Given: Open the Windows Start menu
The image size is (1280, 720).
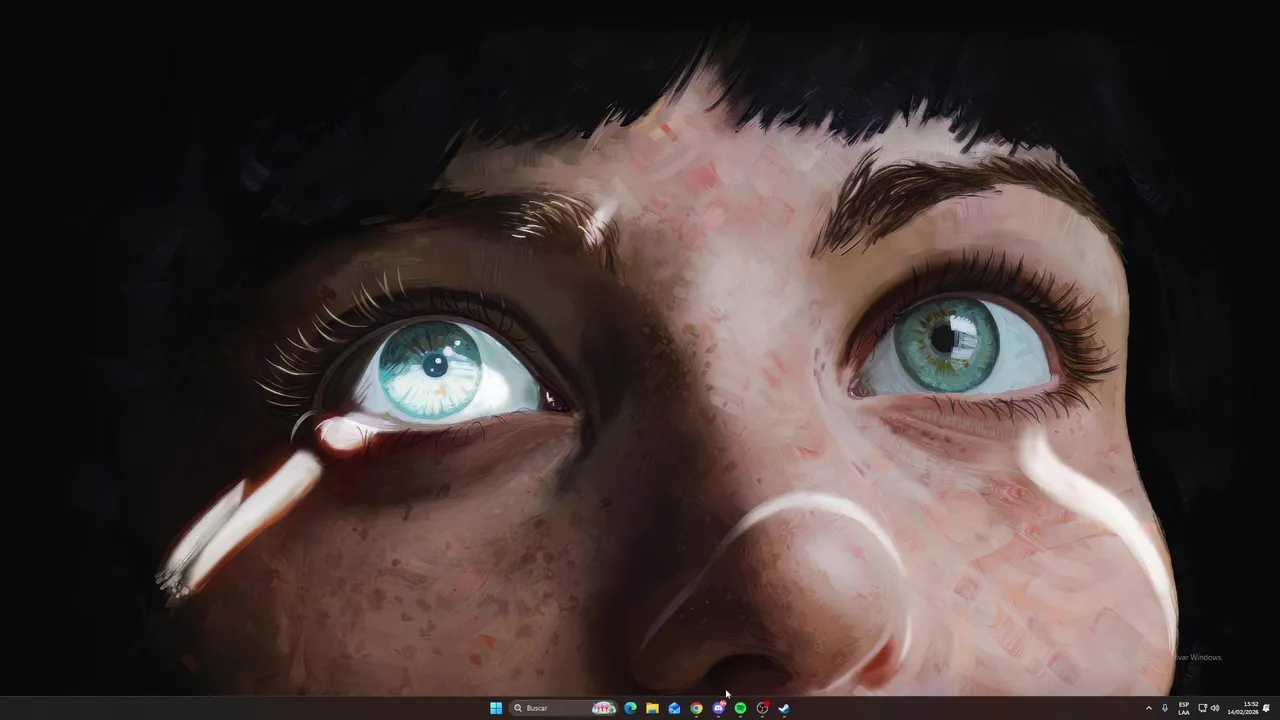Looking at the screenshot, I should click(x=496, y=708).
